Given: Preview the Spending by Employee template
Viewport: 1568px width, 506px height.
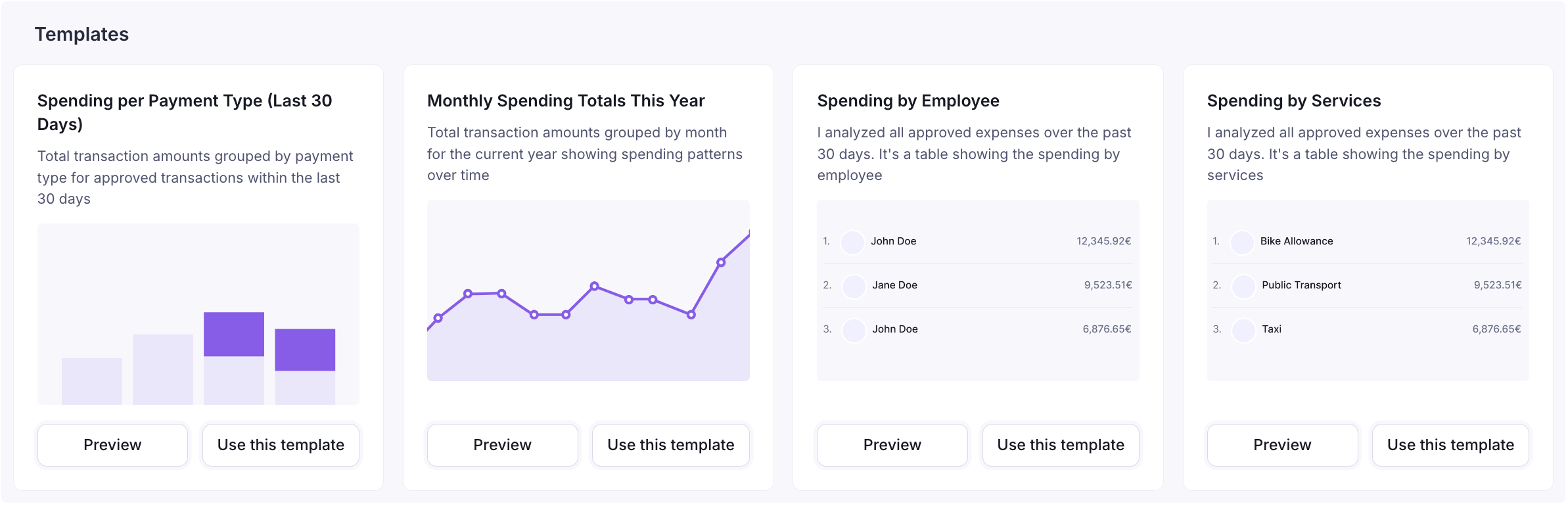Looking at the screenshot, I should (892, 445).
